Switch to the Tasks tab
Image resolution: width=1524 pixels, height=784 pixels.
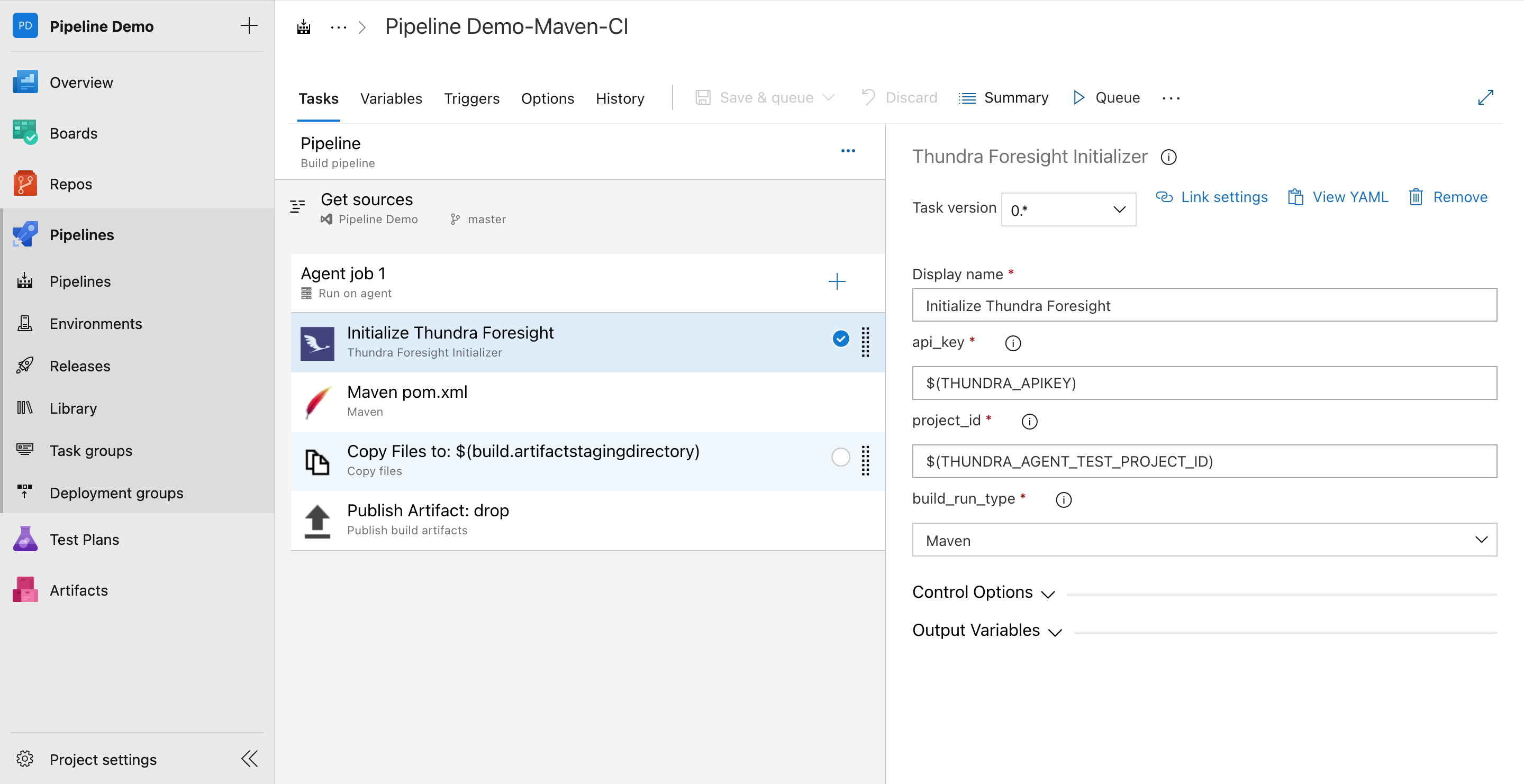[x=318, y=98]
